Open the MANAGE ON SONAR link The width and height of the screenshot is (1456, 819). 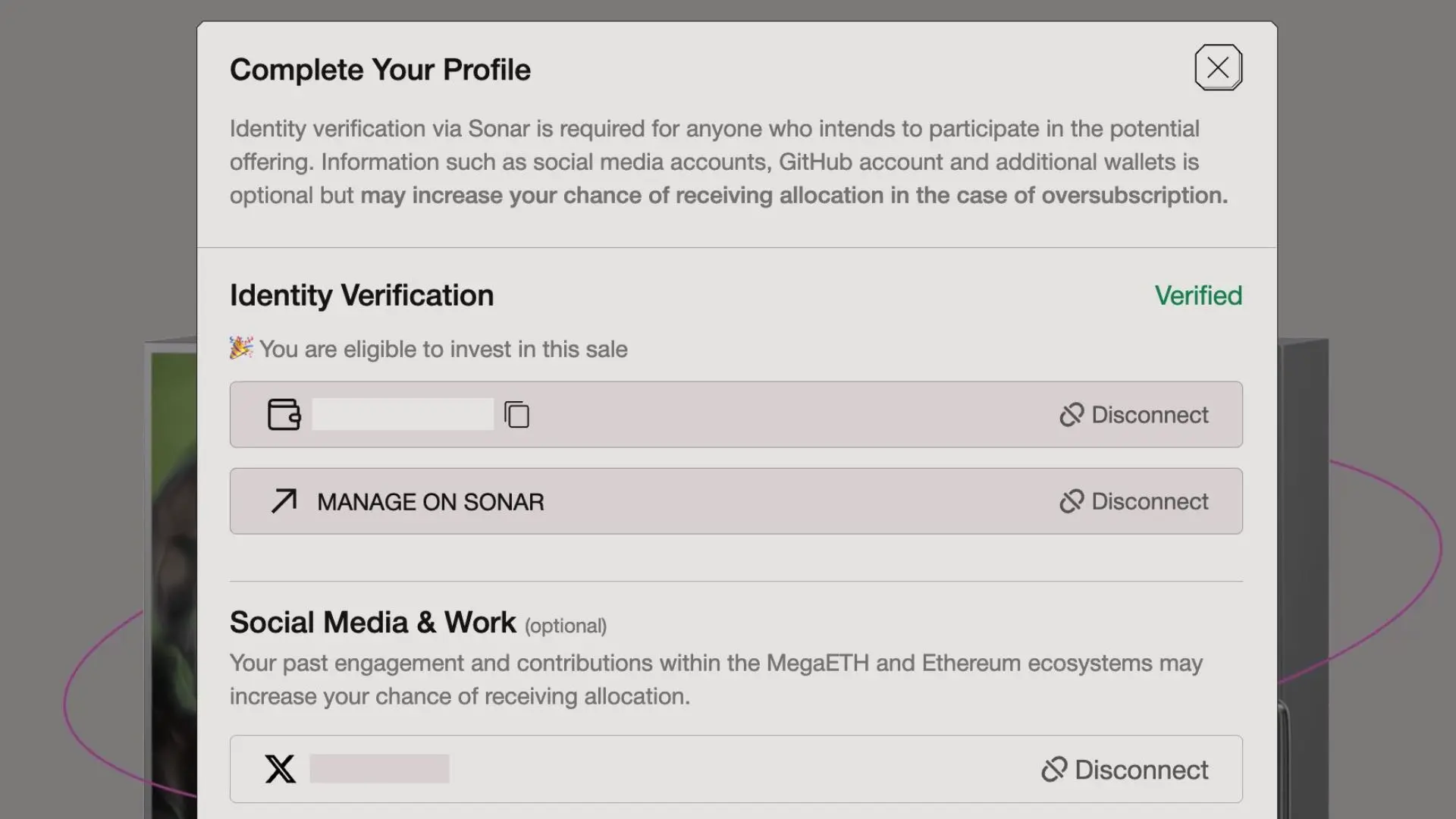coord(430,502)
